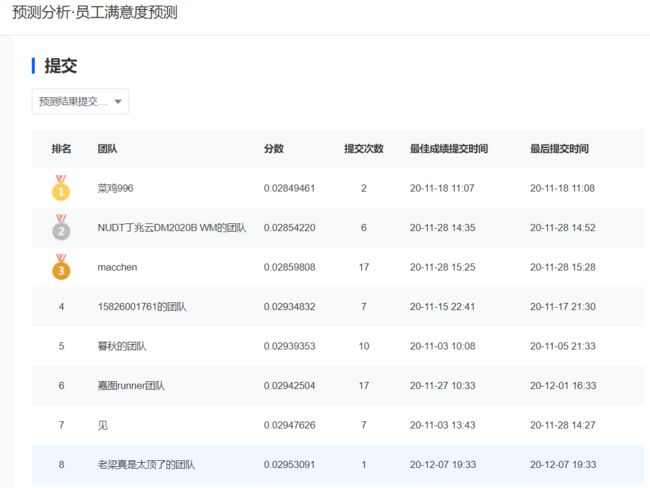The height and width of the screenshot is (488, 650).
Task: Click score 0.02953091
Action: (x=289, y=464)
